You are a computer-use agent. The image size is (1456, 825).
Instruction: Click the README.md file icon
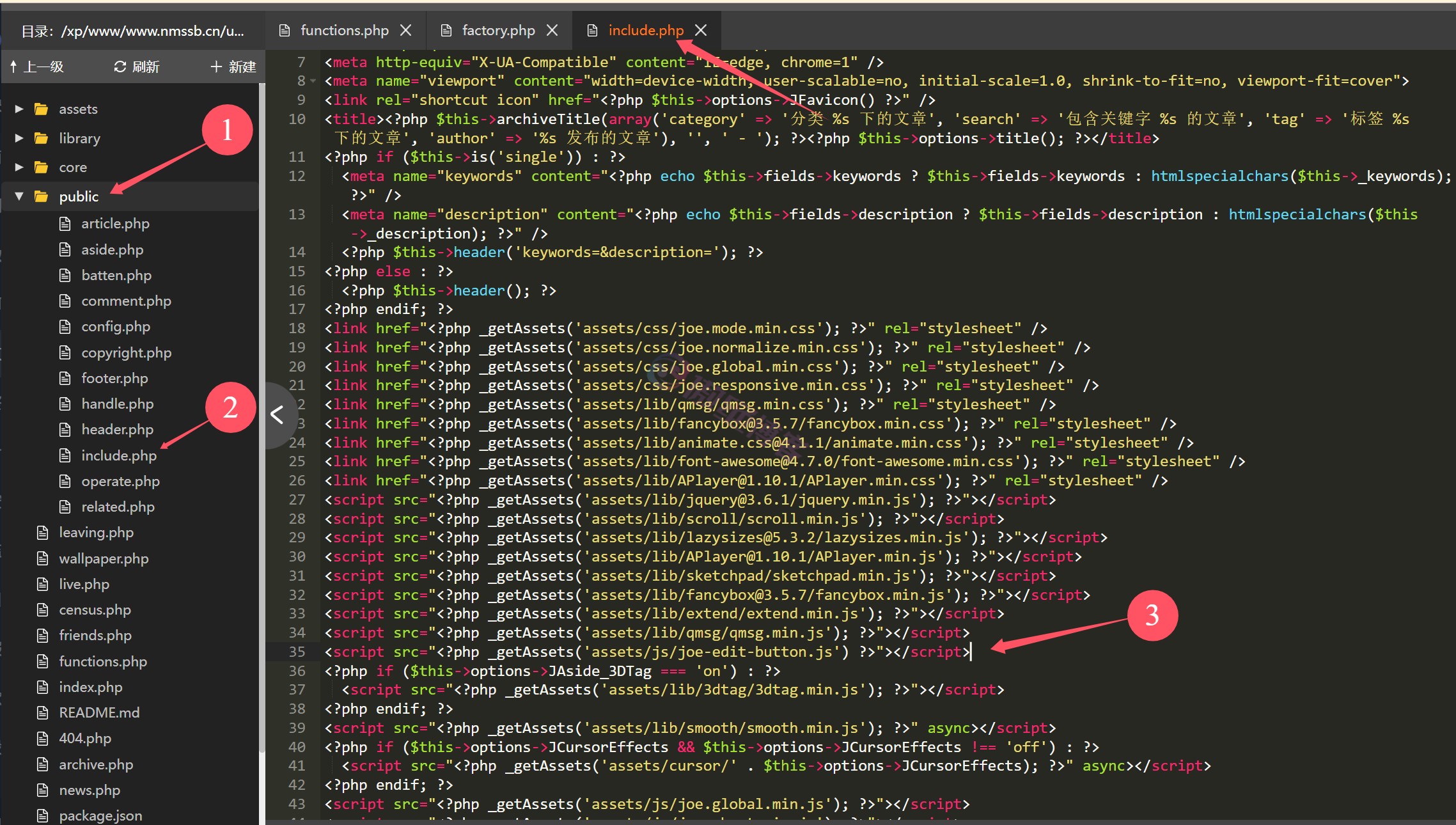[x=42, y=712]
